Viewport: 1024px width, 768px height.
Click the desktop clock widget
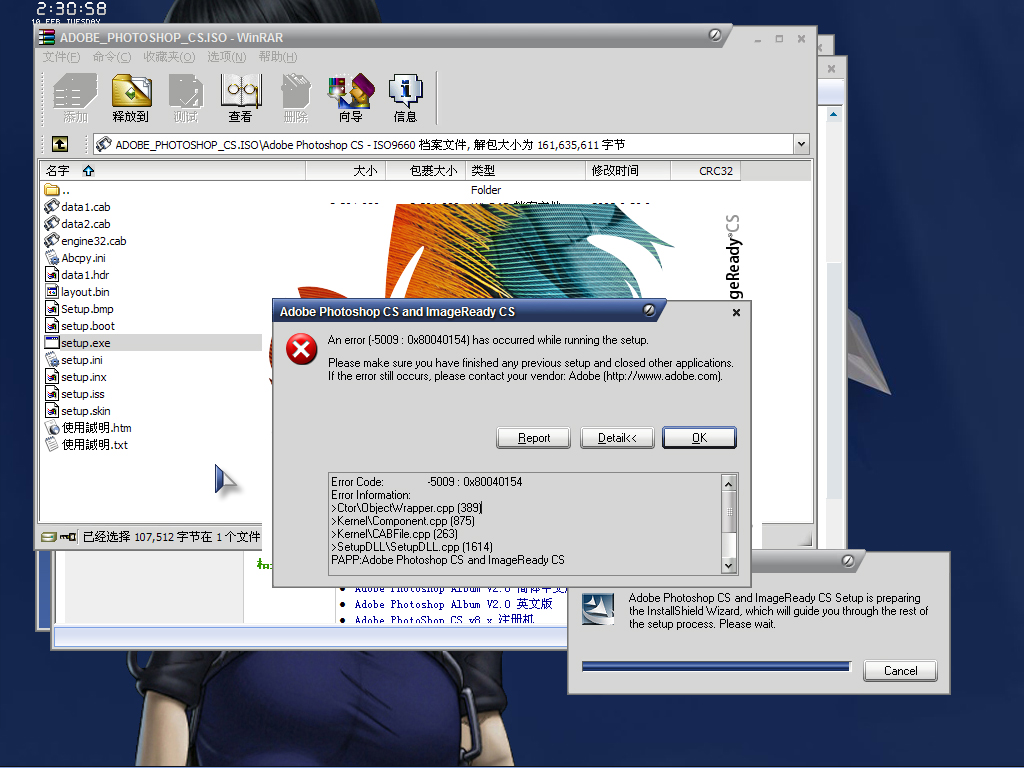pos(71,12)
